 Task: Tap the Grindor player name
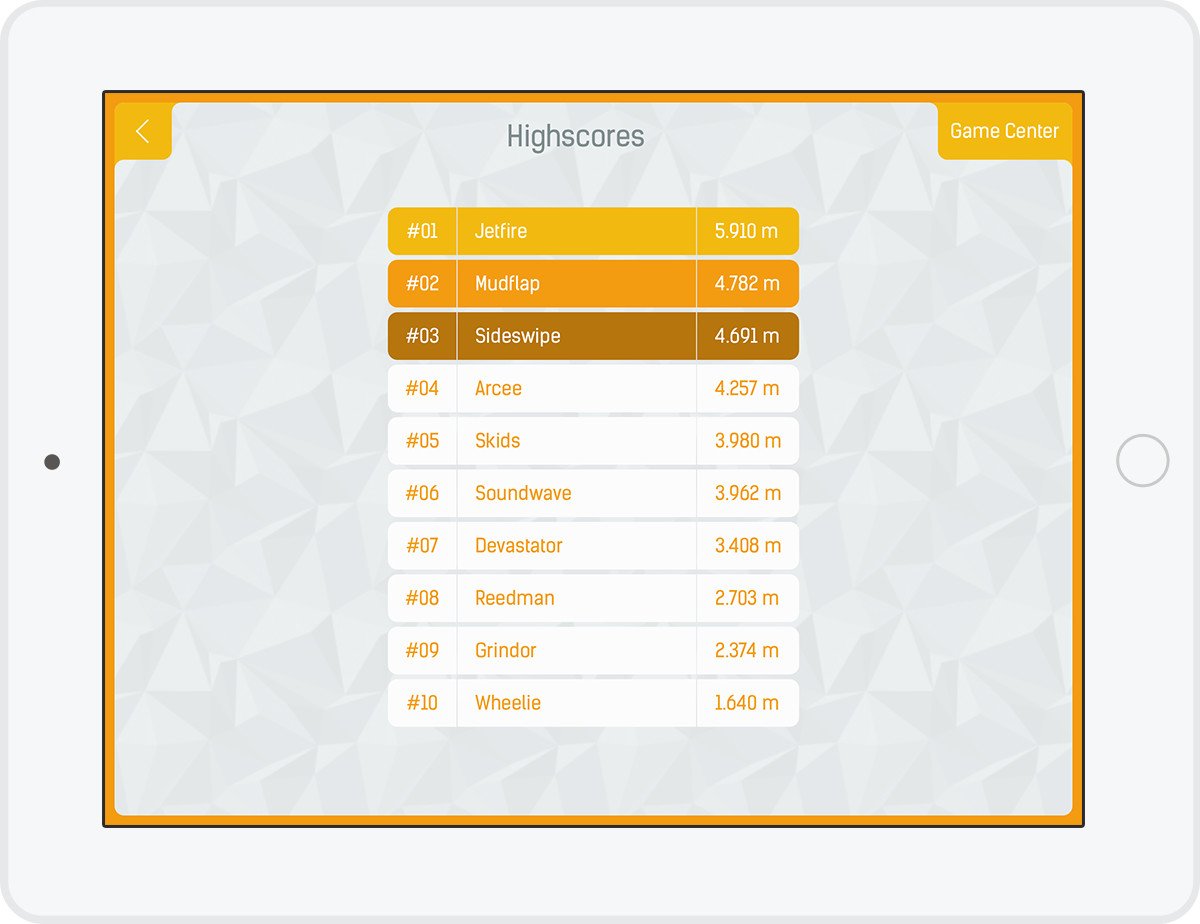[505, 651]
